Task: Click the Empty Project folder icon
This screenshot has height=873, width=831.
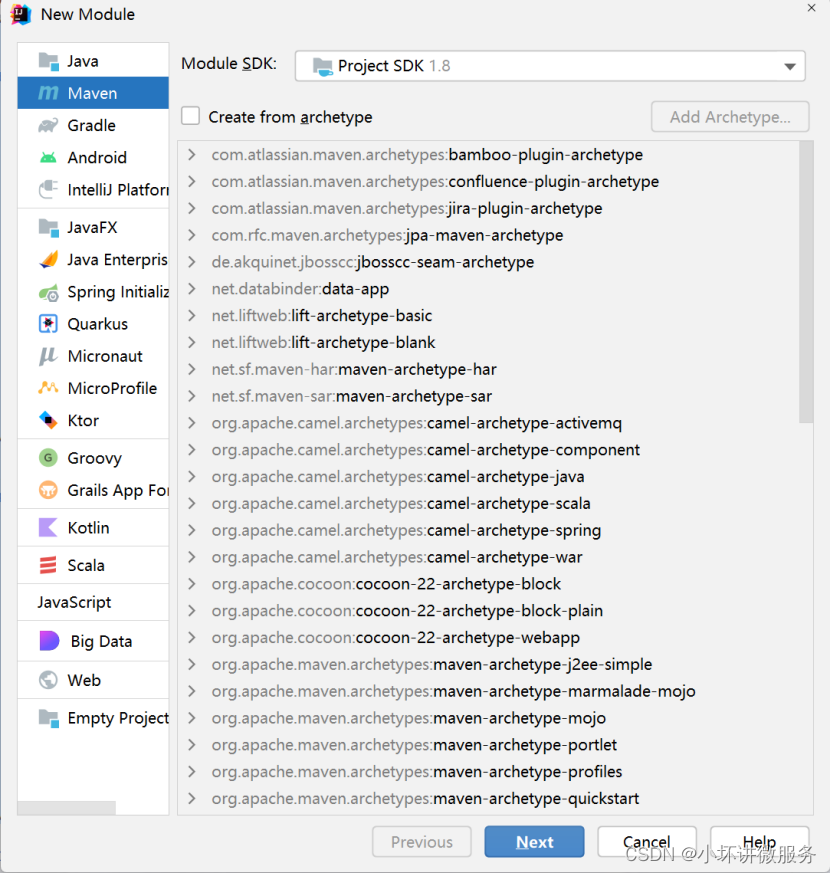Action: [48, 718]
